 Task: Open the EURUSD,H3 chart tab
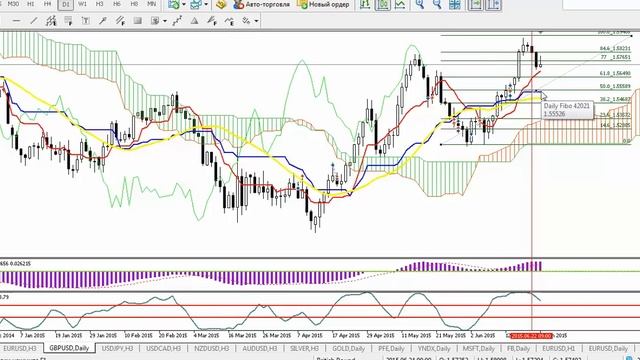click(20, 348)
